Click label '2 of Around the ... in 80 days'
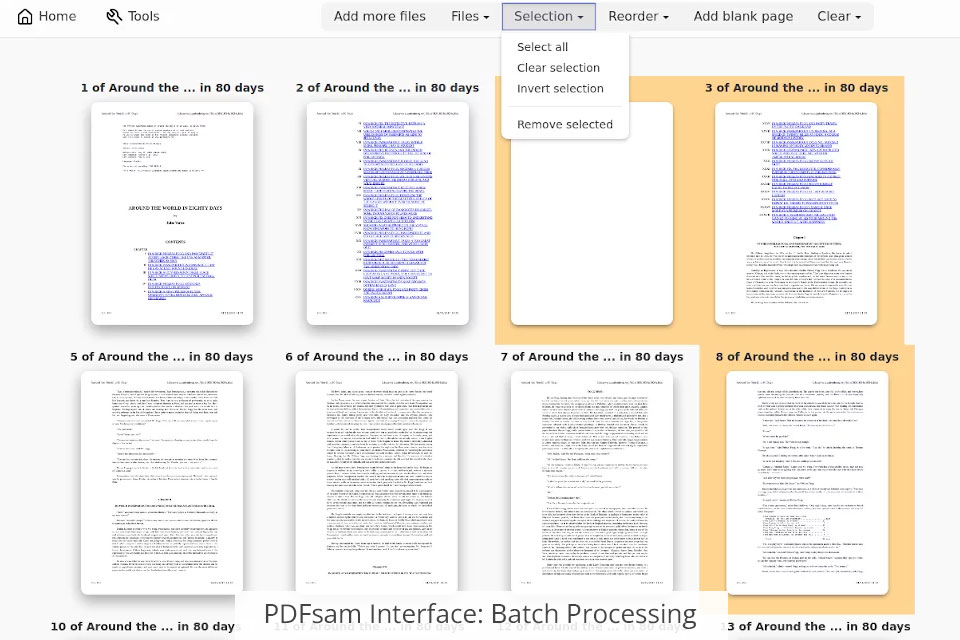This screenshot has width=960, height=640. tap(388, 88)
